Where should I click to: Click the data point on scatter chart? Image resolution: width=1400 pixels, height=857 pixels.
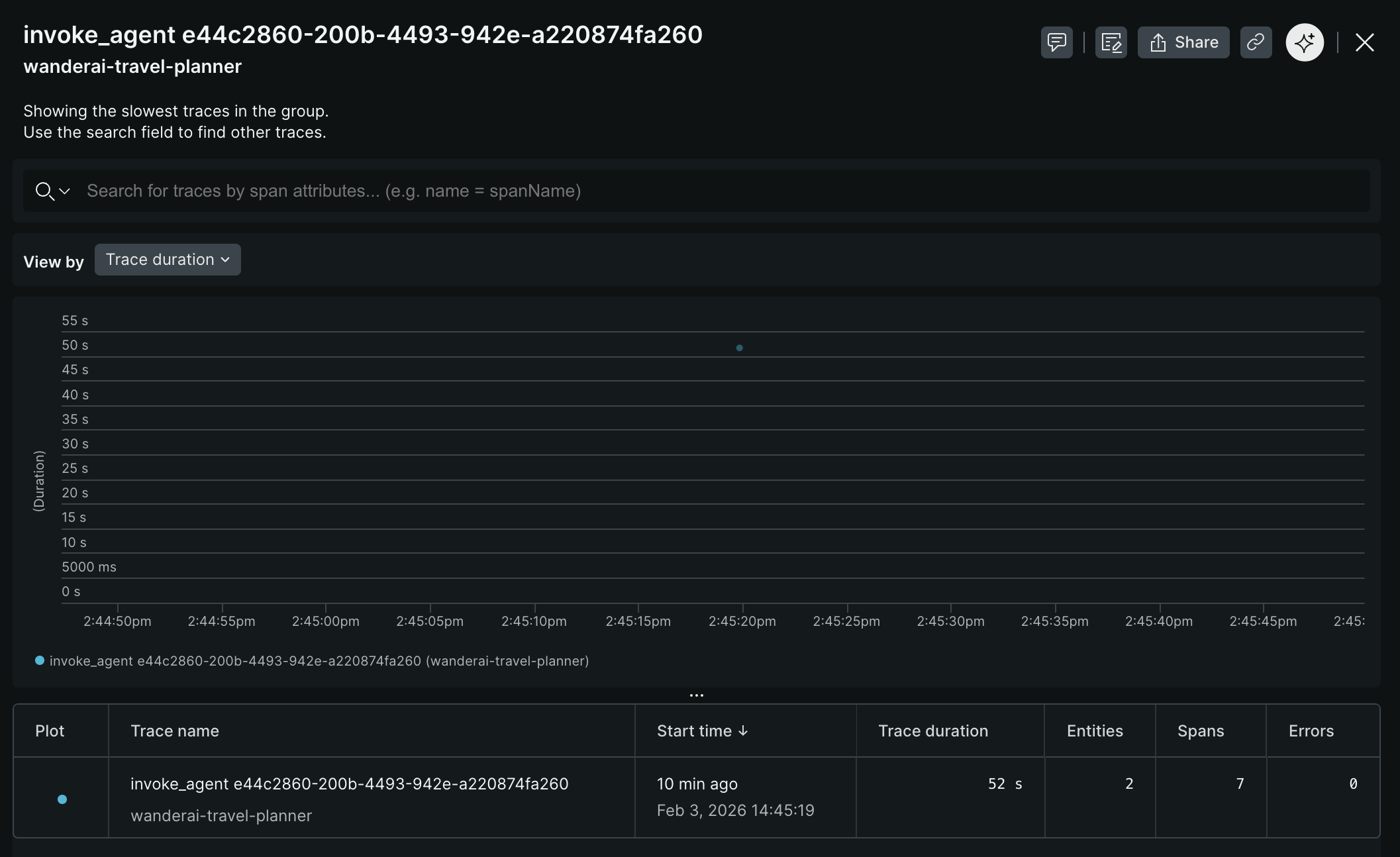tap(740, 348)
